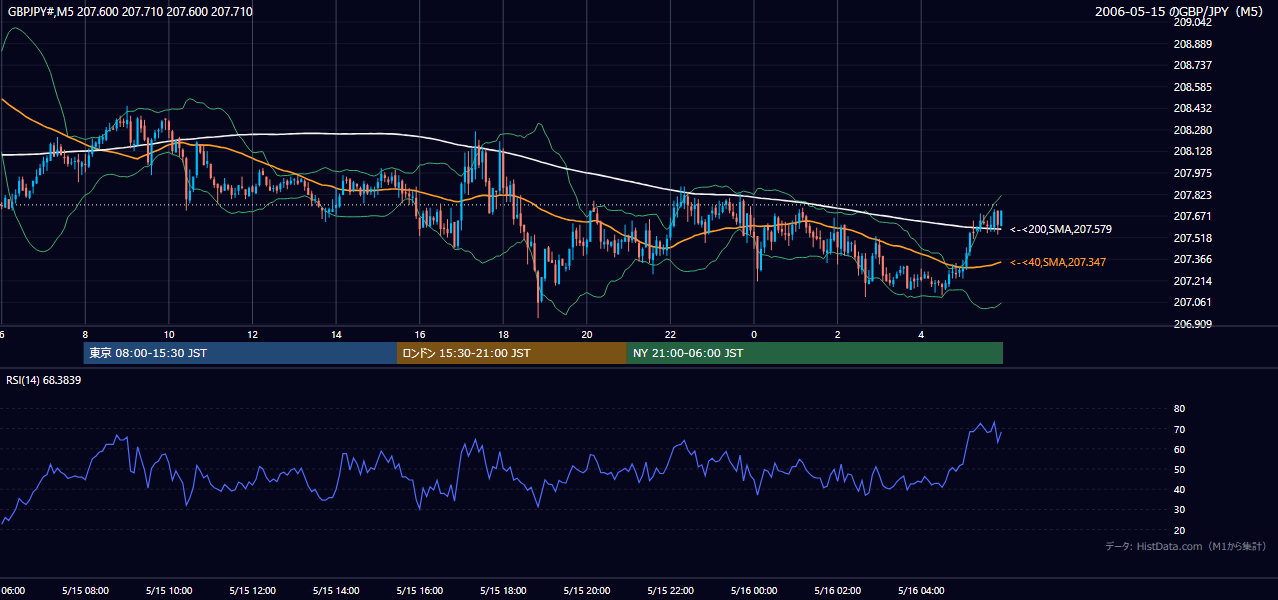Click the bottom date label 5/15 12:00

pyautogui.click(x=252, y=590)
